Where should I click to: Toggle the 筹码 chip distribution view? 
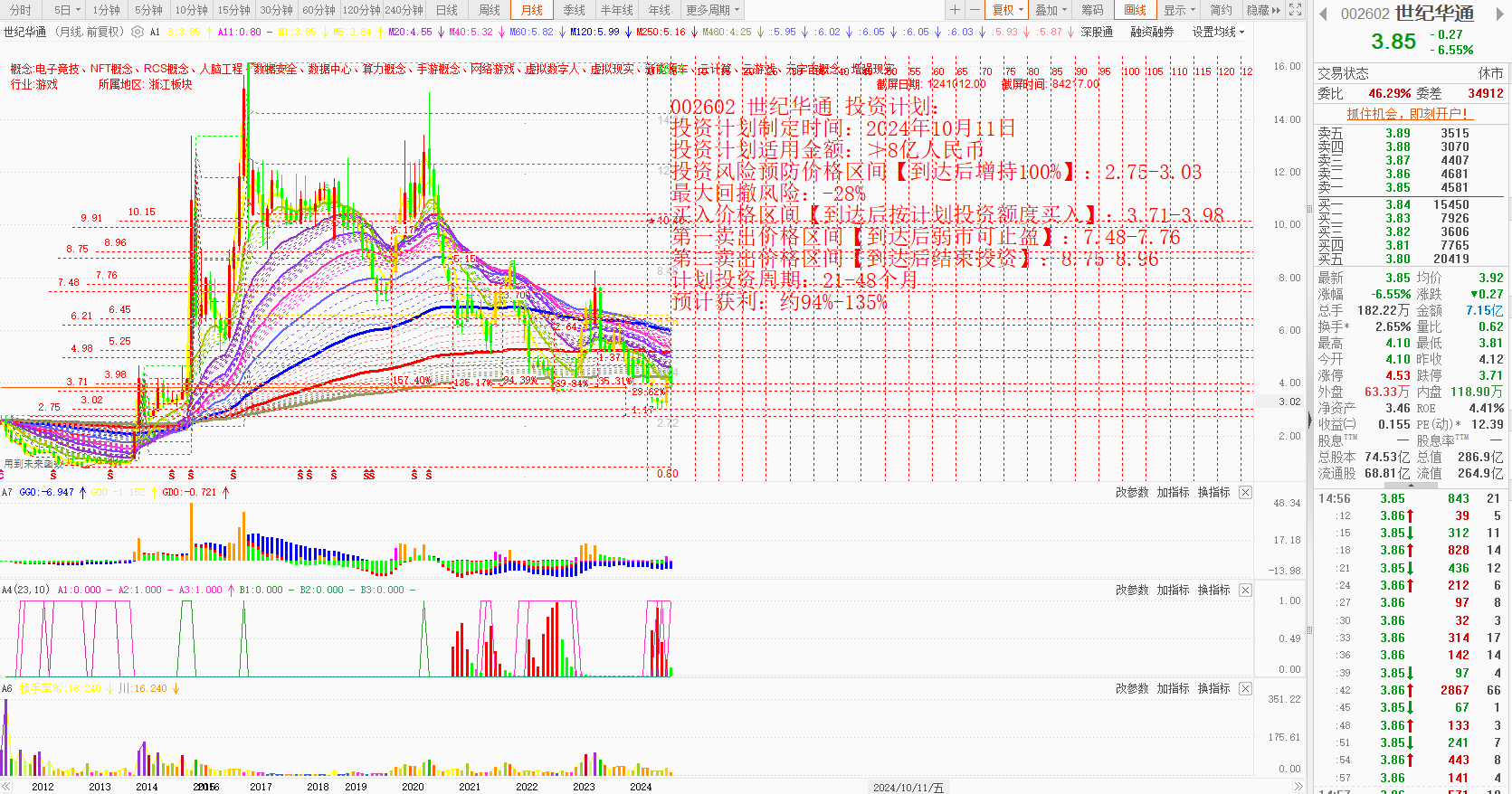click(x=1093, y=10)
